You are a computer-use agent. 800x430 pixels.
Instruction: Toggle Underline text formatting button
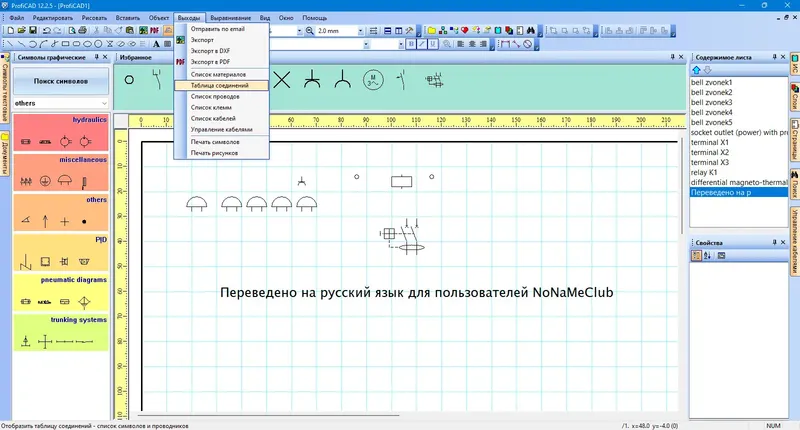point(433,44)
